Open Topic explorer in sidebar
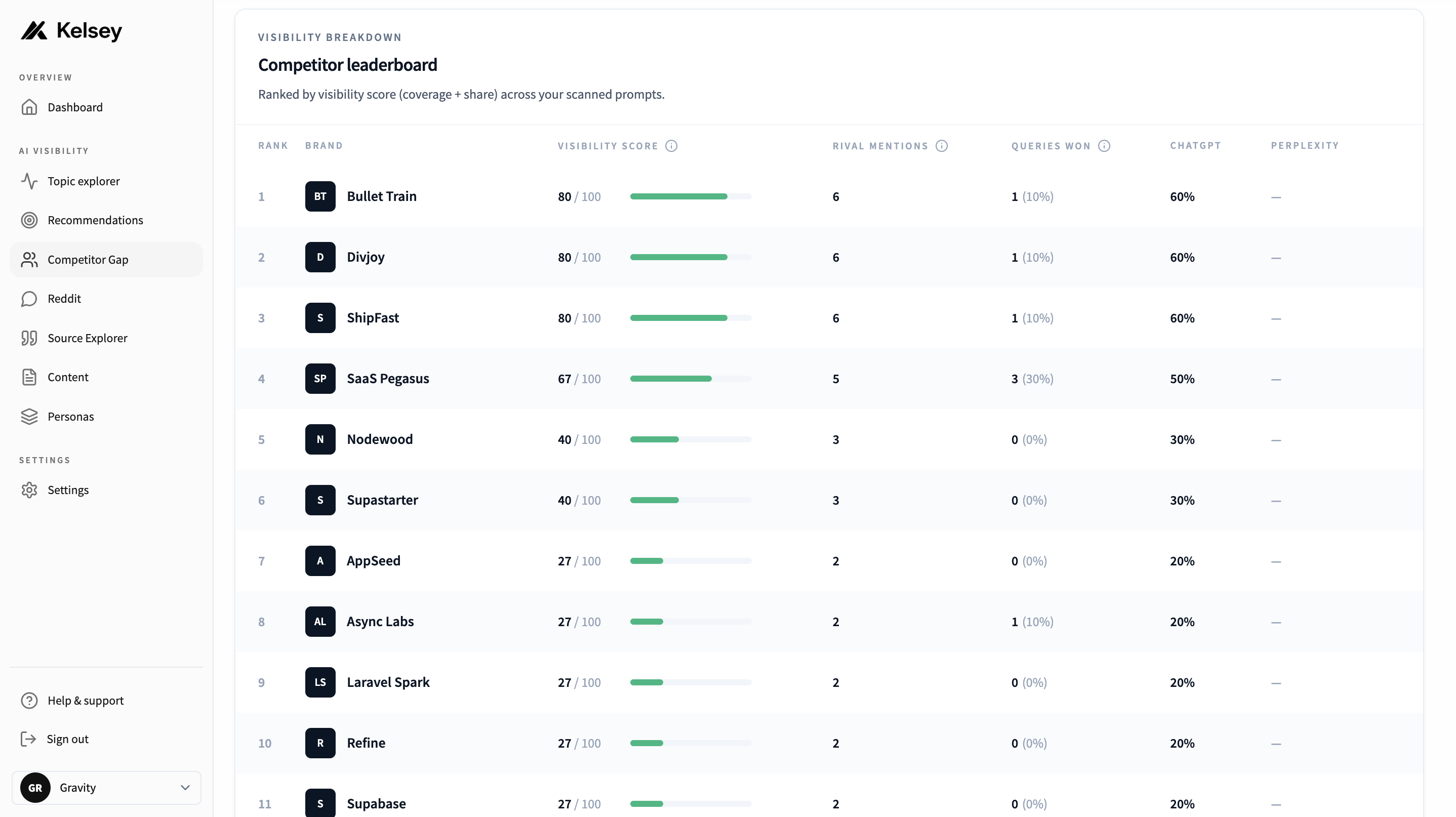Image resolution: width=1456 pixels, height=817 pixels. click(x=106, y=181)
